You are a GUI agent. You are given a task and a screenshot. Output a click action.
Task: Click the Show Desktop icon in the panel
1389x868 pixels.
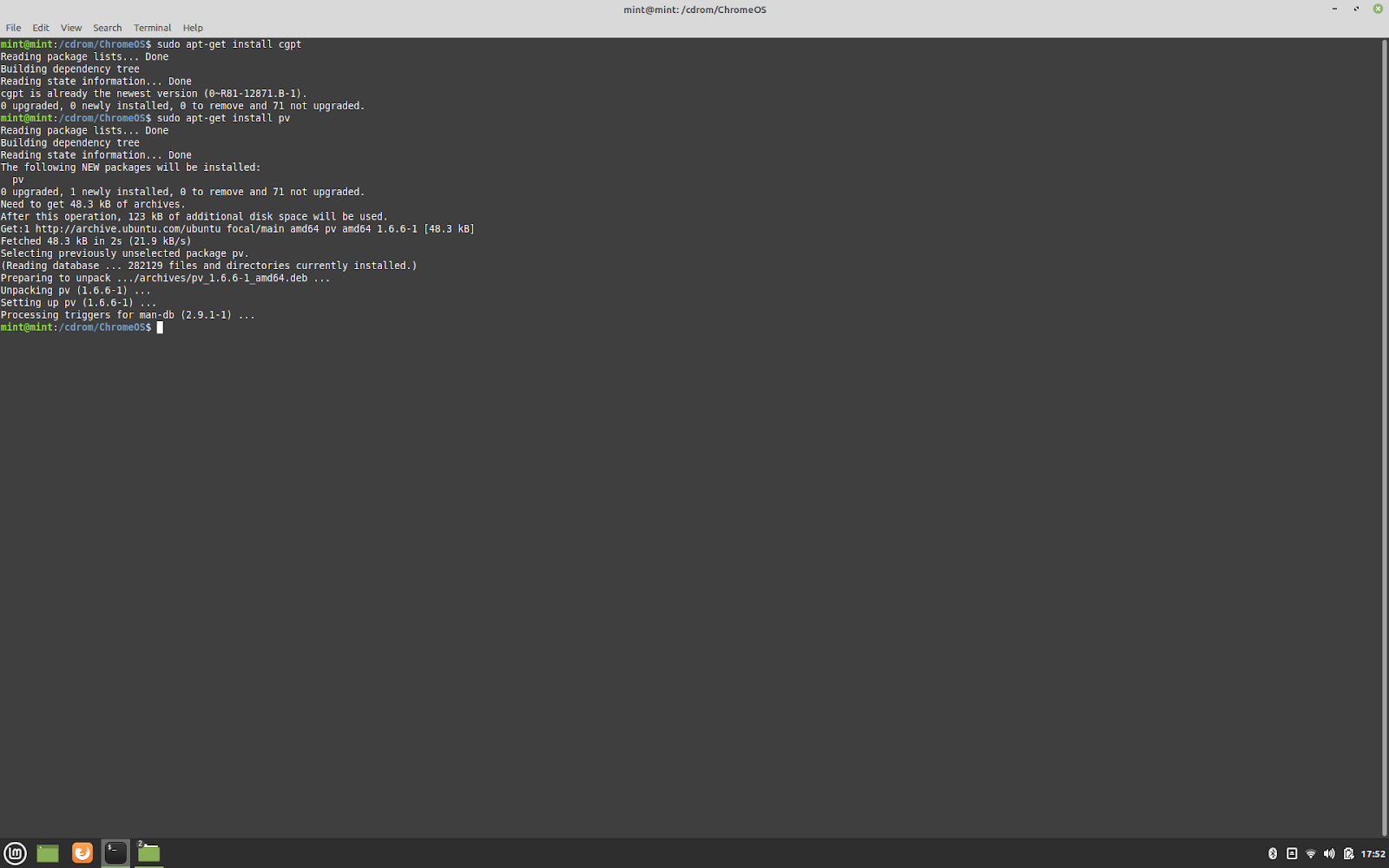click(x=48, y=853)
